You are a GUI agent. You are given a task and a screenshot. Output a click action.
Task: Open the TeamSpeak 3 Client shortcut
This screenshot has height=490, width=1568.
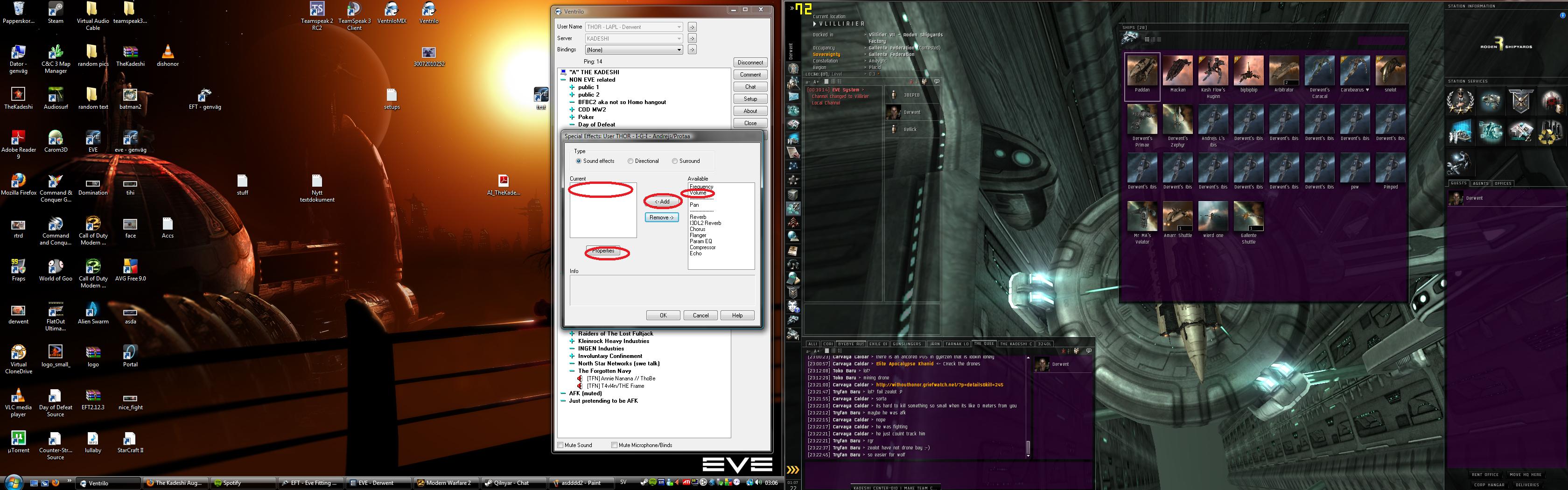coord(354,16)
